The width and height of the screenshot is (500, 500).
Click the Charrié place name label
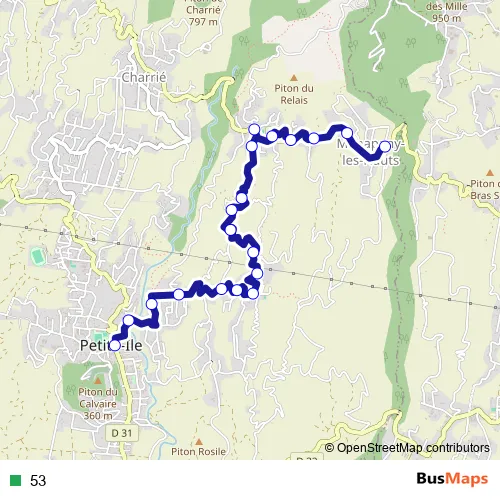[144, 77]
